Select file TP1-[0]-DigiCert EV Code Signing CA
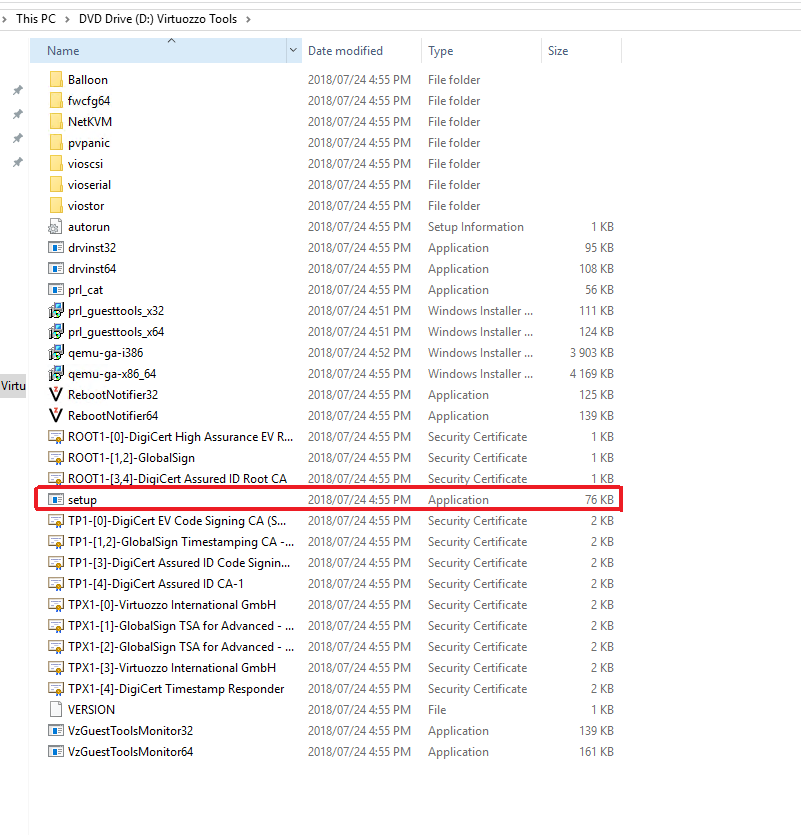The image size is (801, 835). [177, 520]
